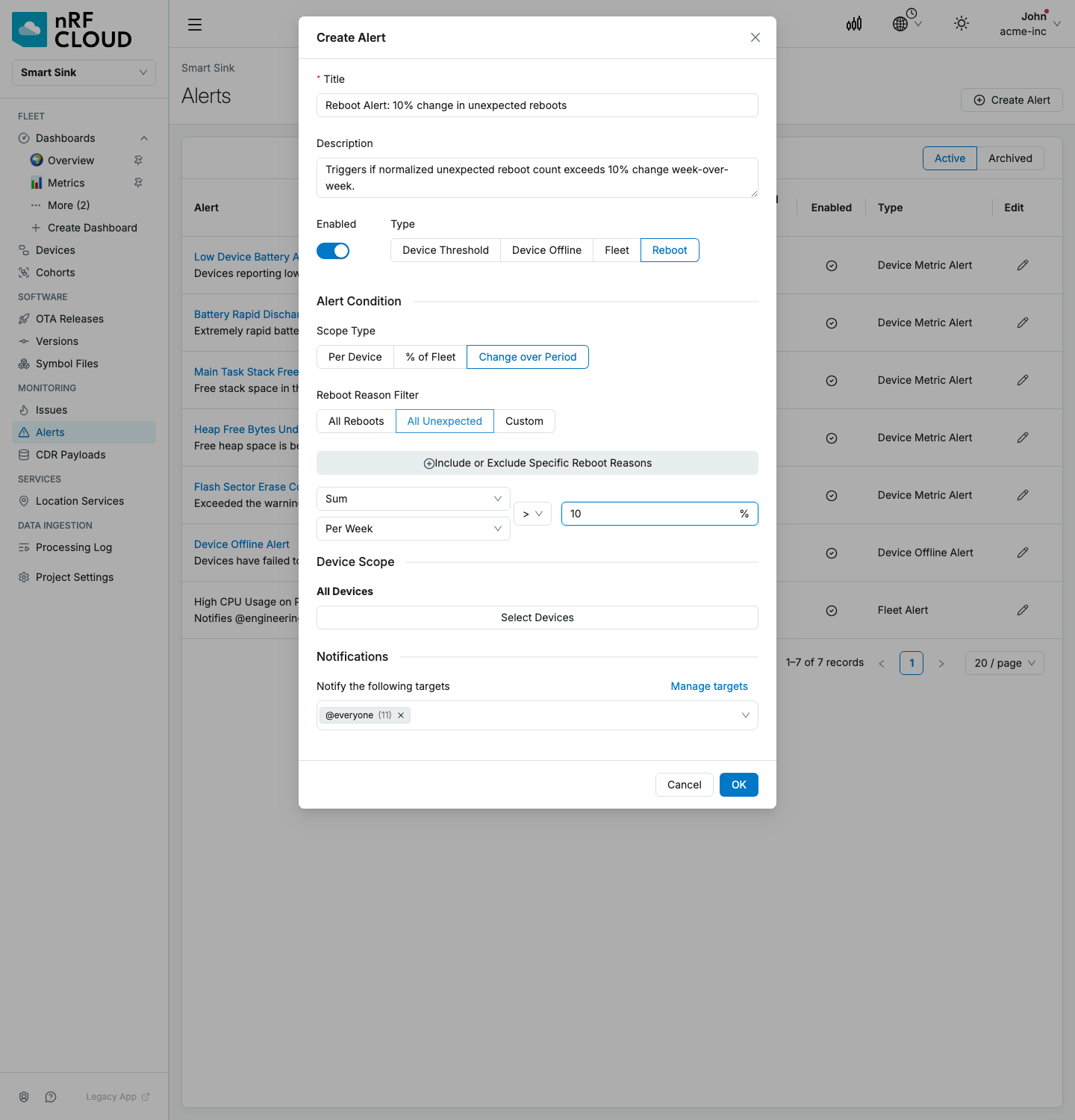Open Symbol Files in the sidebar

pos(84,364)
